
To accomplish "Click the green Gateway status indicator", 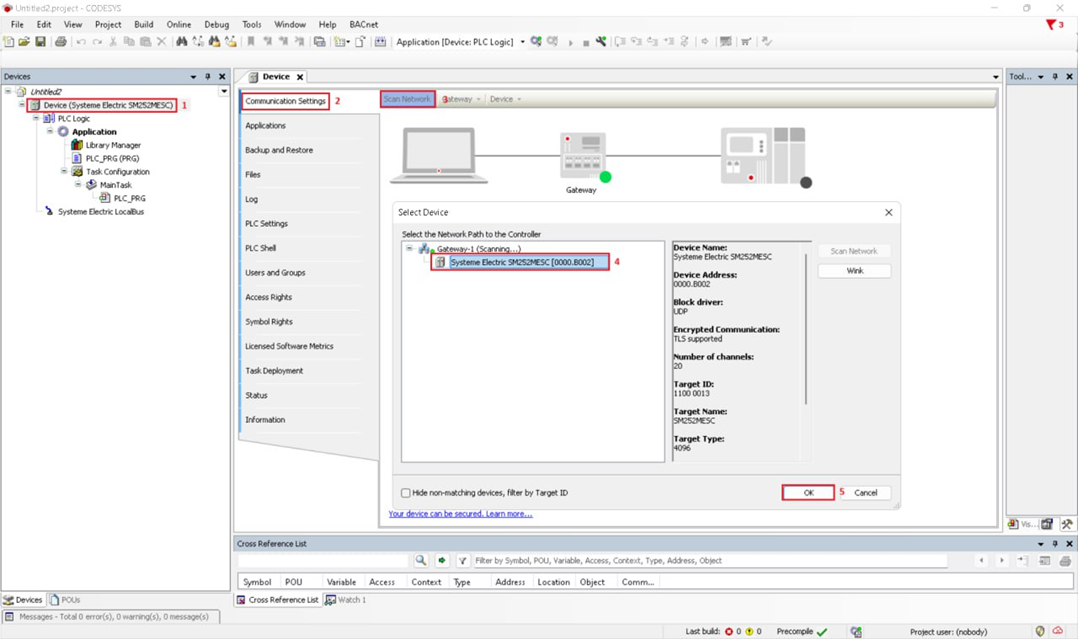I will (x=605, y=177).
